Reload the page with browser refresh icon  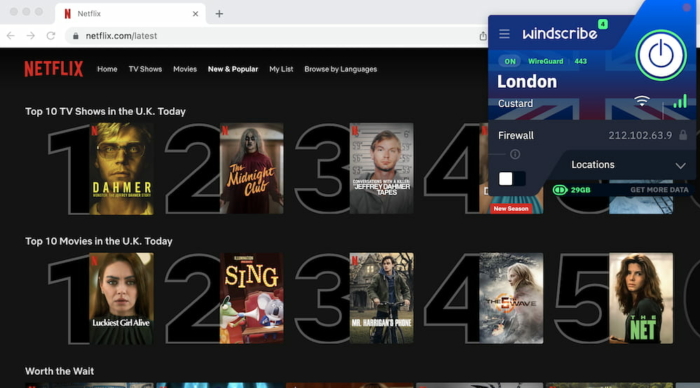coord(51,36)
